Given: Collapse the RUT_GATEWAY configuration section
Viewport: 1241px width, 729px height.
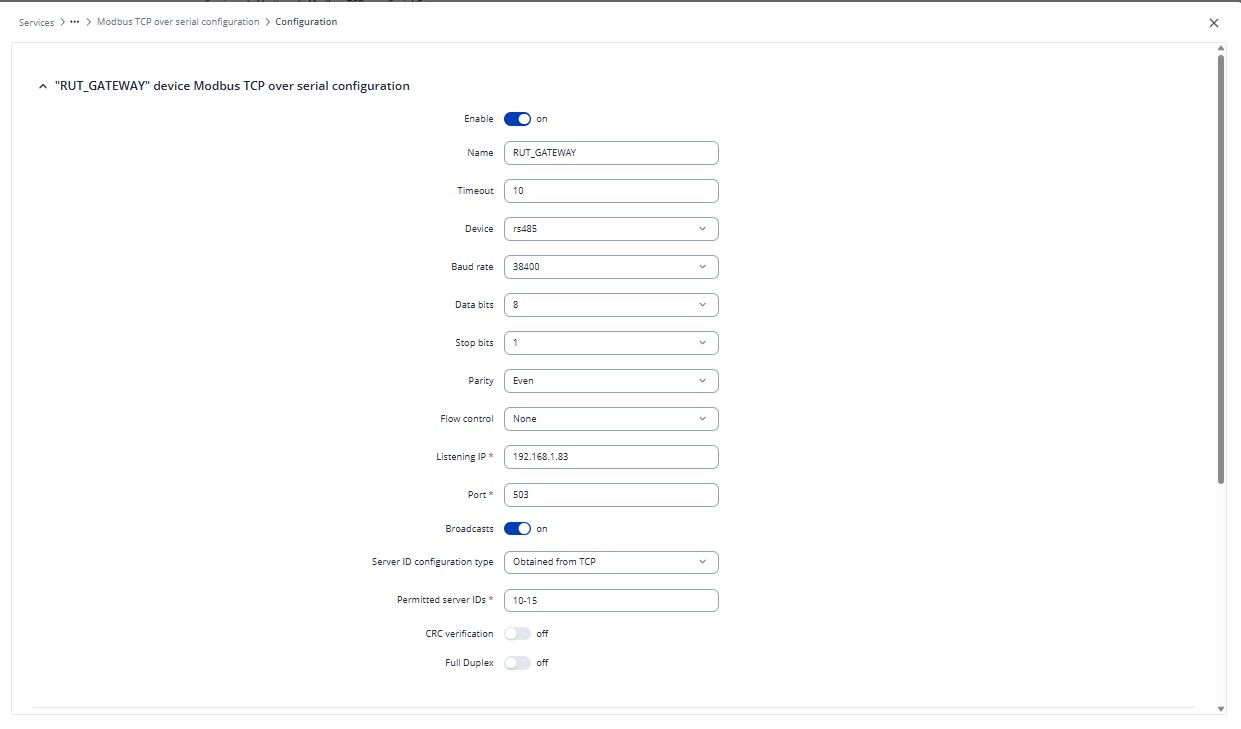Looking at the screenshot, I should (42, 87).
